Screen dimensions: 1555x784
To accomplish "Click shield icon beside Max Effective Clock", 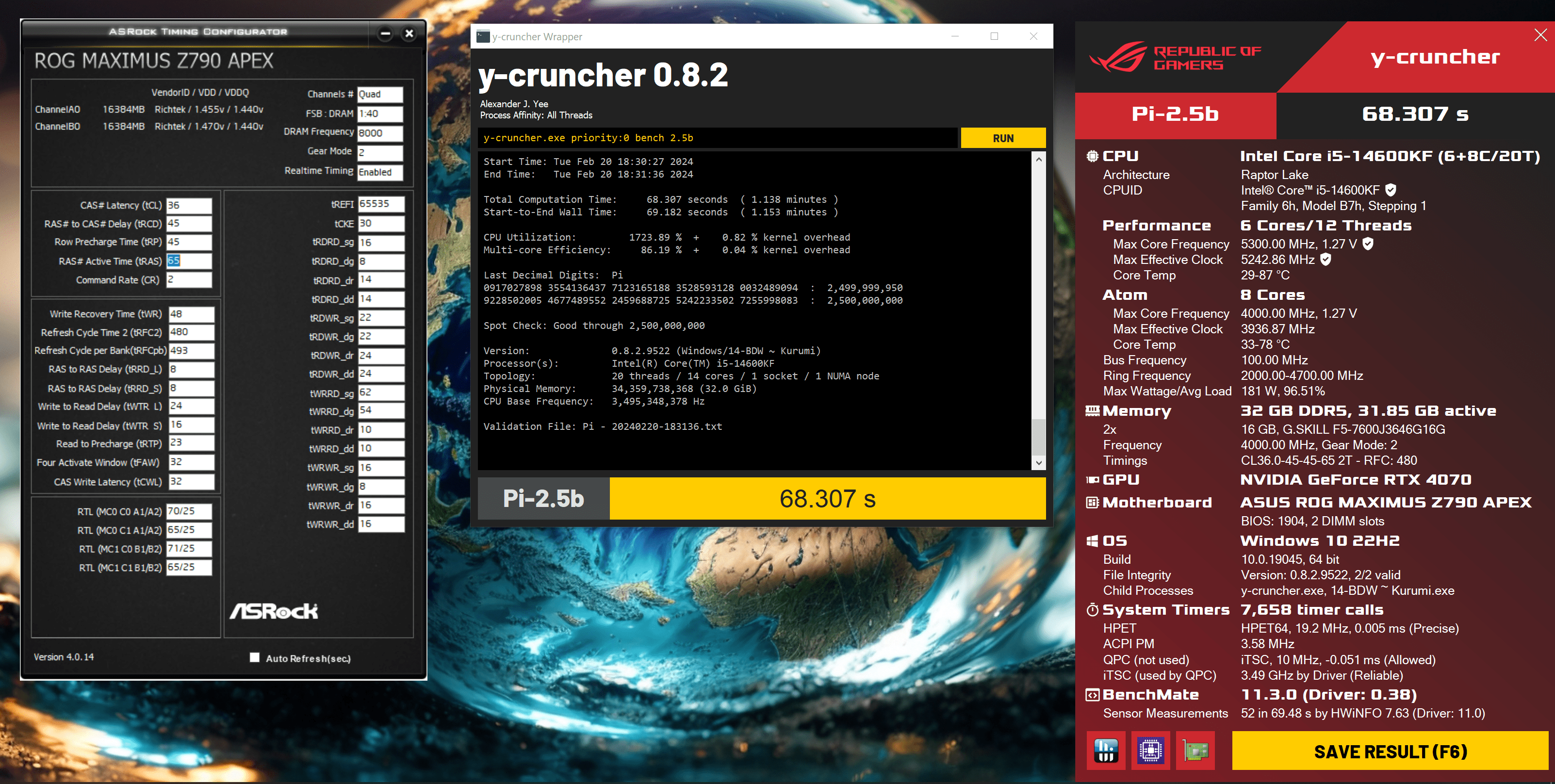I will pos(1326,260).
